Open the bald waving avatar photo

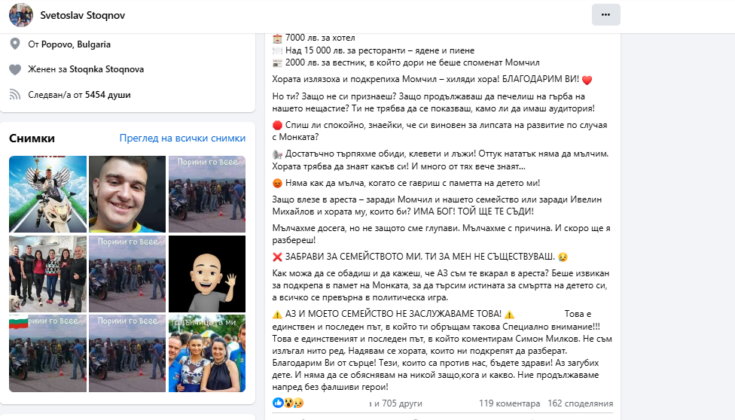coord(207,274)
